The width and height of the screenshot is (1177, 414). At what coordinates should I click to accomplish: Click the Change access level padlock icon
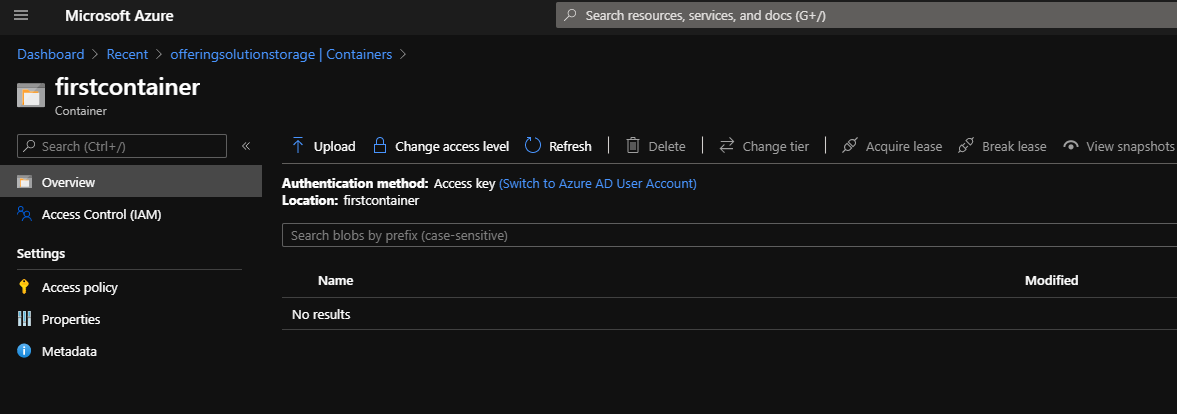point(380,146)
